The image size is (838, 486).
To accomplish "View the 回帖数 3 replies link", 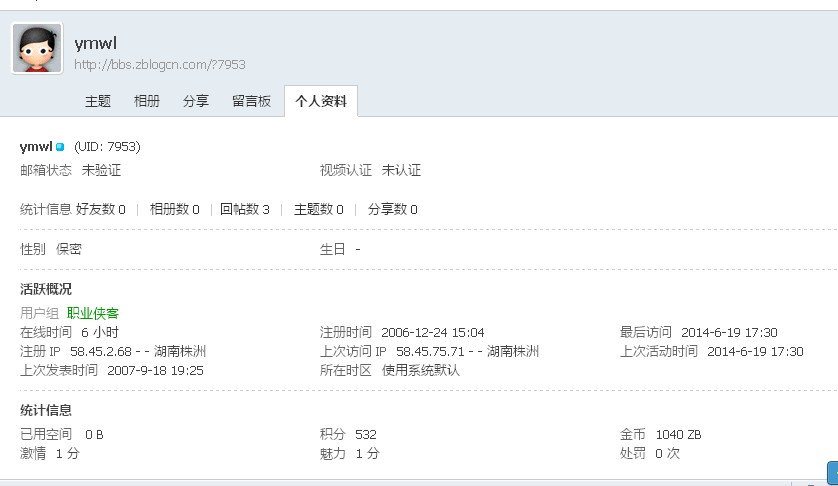I will (x=245, y=209).
